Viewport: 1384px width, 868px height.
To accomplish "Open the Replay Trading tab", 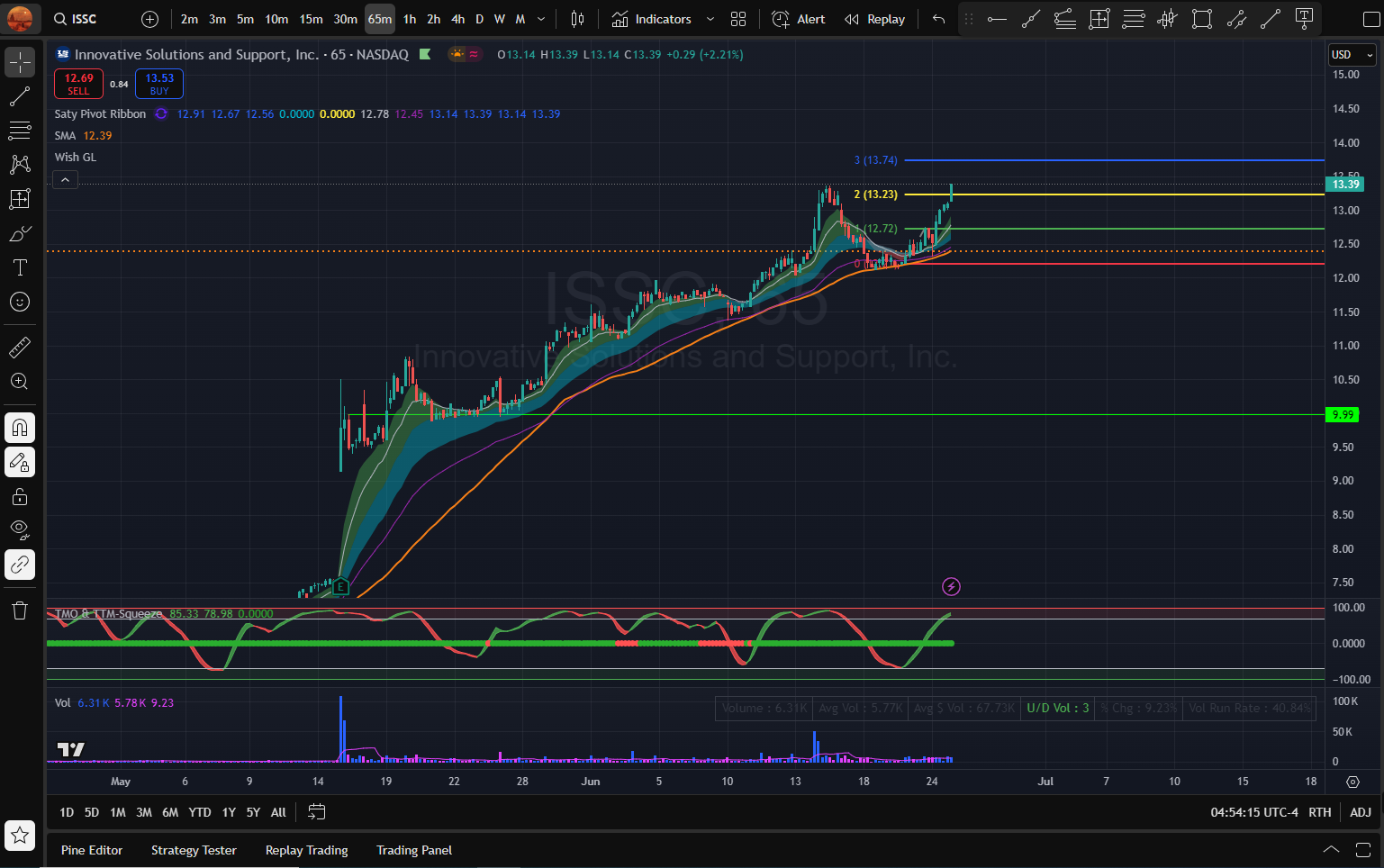I will click(x=306, y=850).
